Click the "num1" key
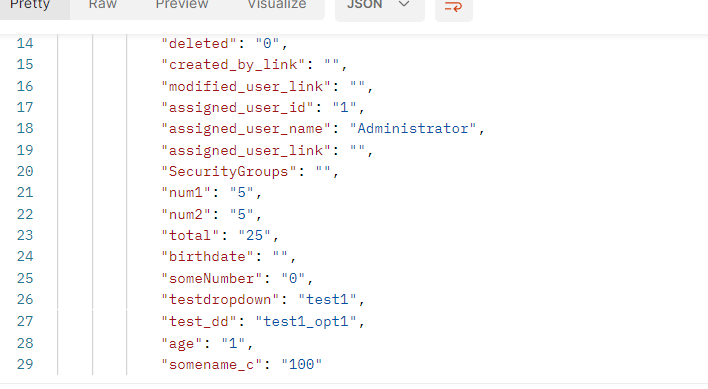Image resolution: width=708 pixels, height=389 pixels. pos(186,193)
